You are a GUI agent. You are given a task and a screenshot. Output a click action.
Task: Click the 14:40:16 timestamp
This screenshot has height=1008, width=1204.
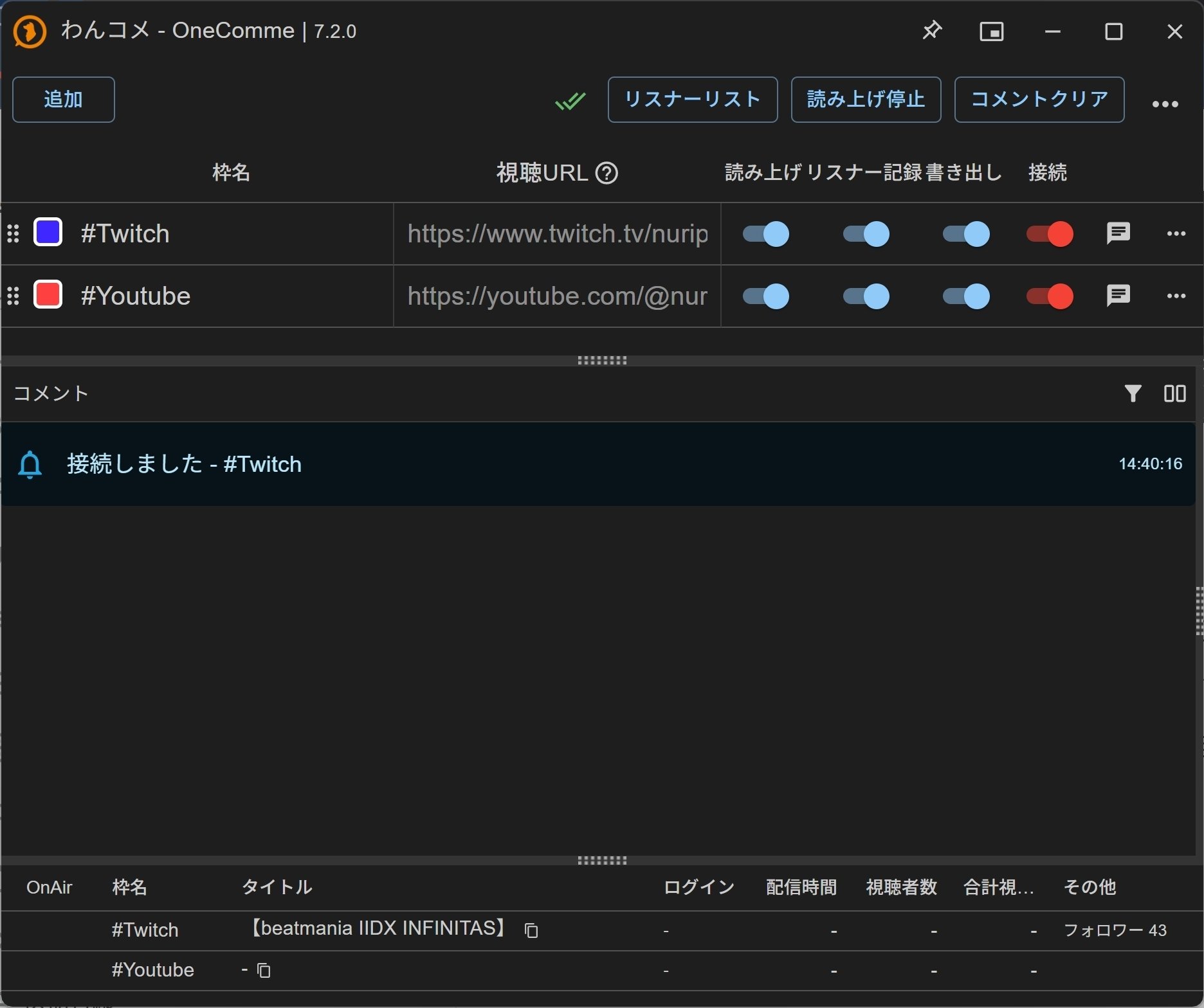click(x=1150, y=464)
